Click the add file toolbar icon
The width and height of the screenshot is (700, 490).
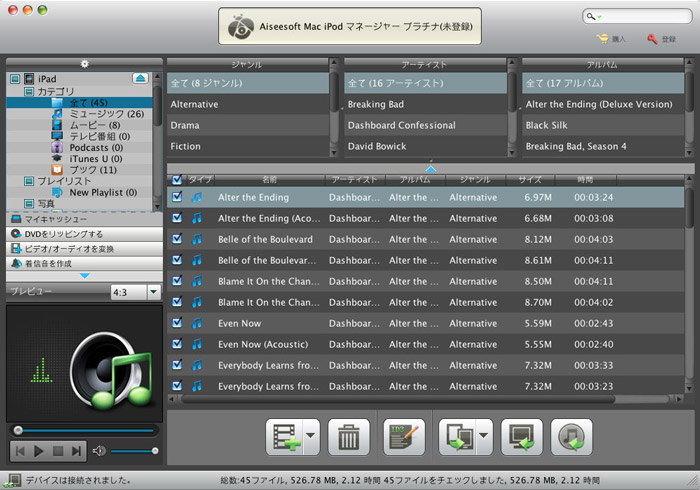click(x=285, y=437)
